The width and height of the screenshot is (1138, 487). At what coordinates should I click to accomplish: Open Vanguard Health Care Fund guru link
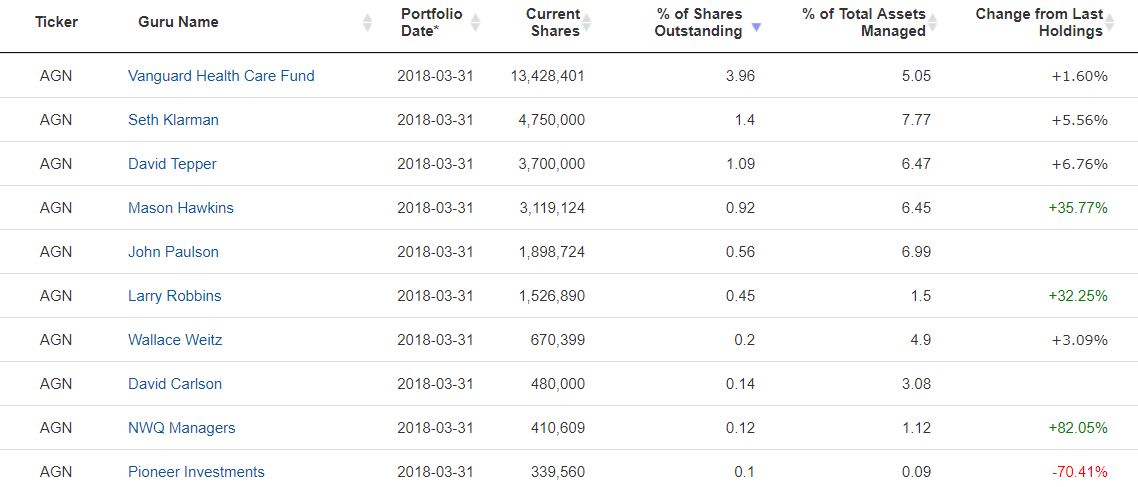[221, 75]
